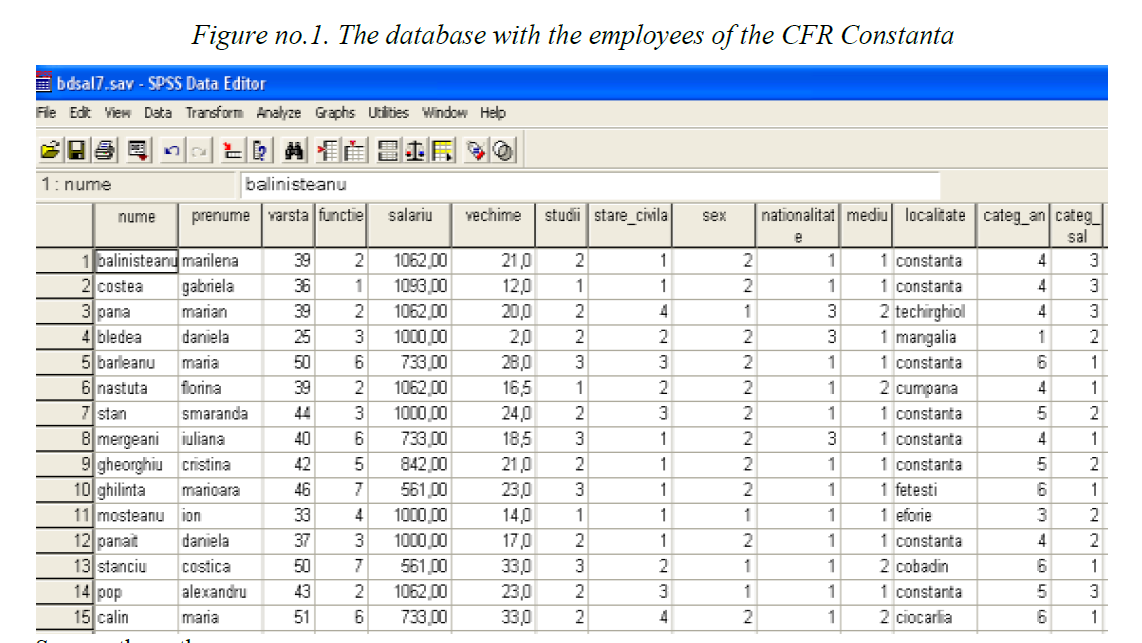The image size is (1142, 643).
Task: Click the localitate cell containing techirghiol
Action: [934, 312]
